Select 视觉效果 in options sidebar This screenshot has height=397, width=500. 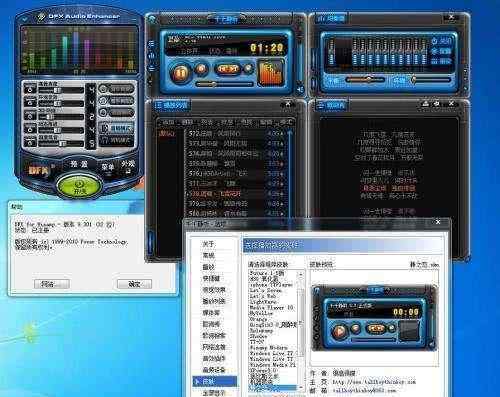(214, 290)
